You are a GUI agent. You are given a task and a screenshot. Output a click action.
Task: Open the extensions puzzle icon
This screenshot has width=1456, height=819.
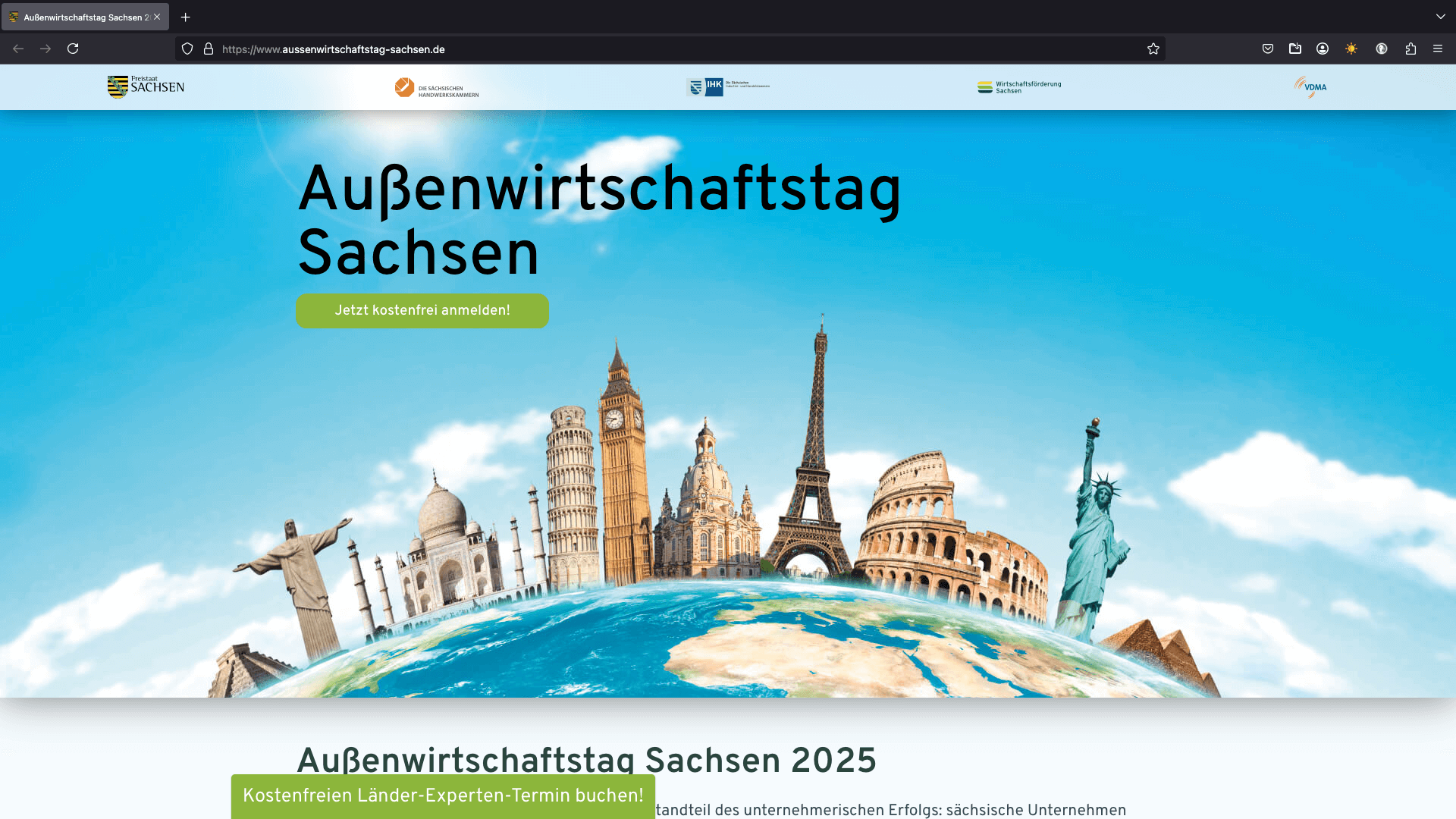[x=1410, y=49]
